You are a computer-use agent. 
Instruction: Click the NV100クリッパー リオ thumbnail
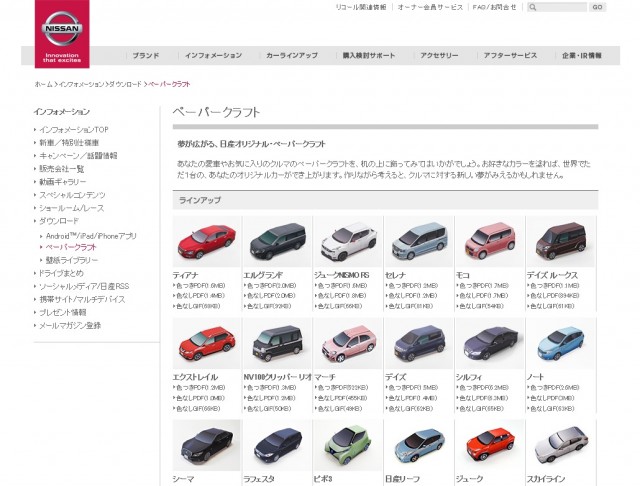pyautogui.click(x=278, y=344)
